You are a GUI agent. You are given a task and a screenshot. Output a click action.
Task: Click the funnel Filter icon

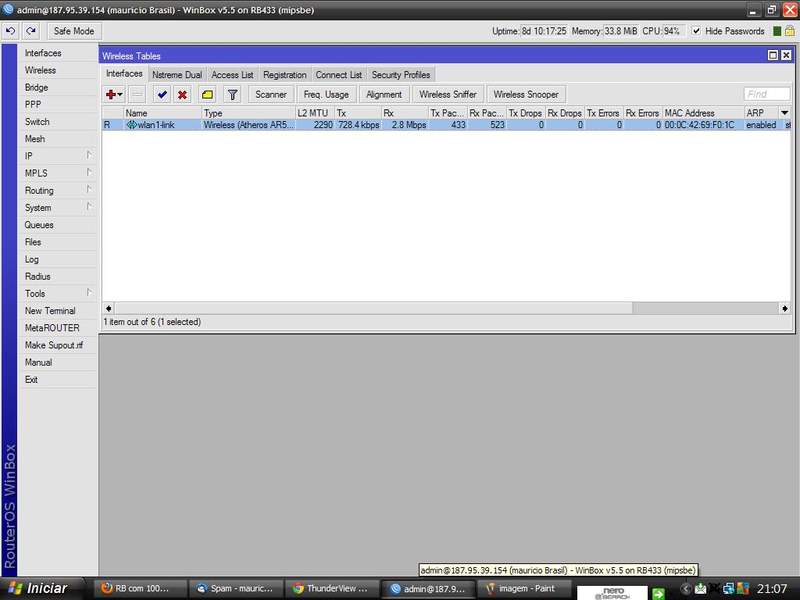point(233,94)
